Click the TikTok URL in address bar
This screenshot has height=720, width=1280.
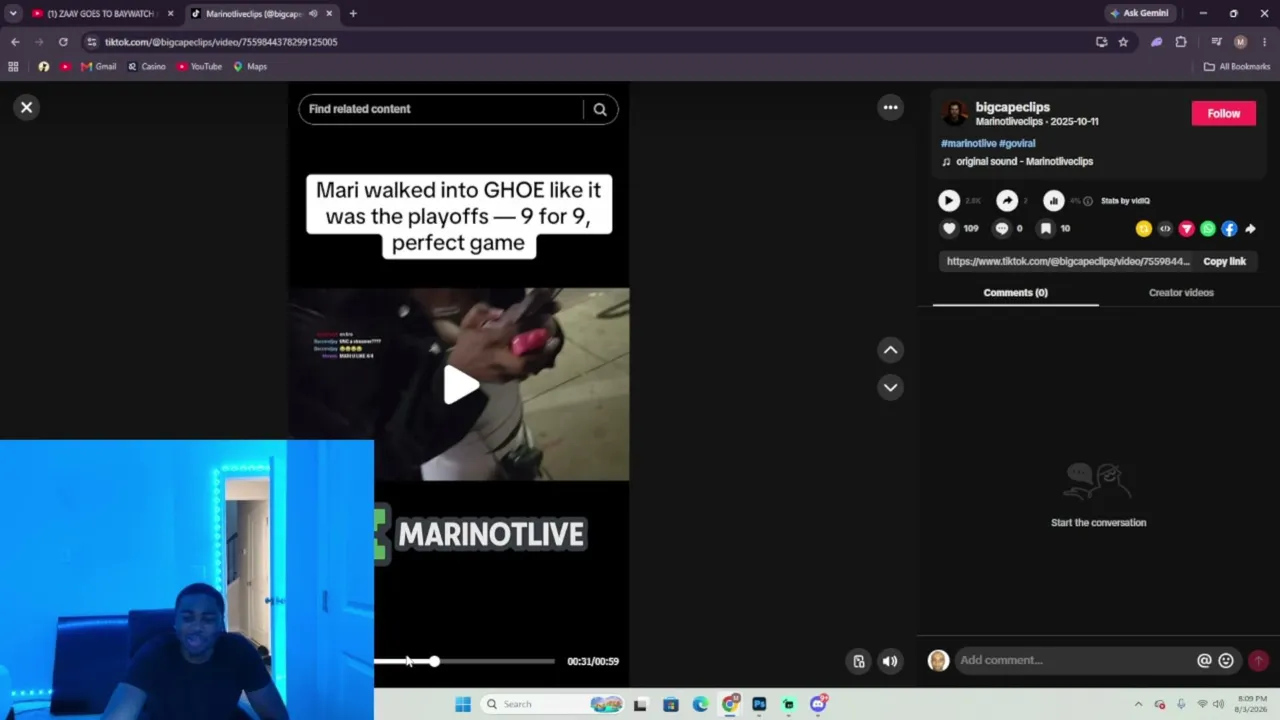(221, 42)
